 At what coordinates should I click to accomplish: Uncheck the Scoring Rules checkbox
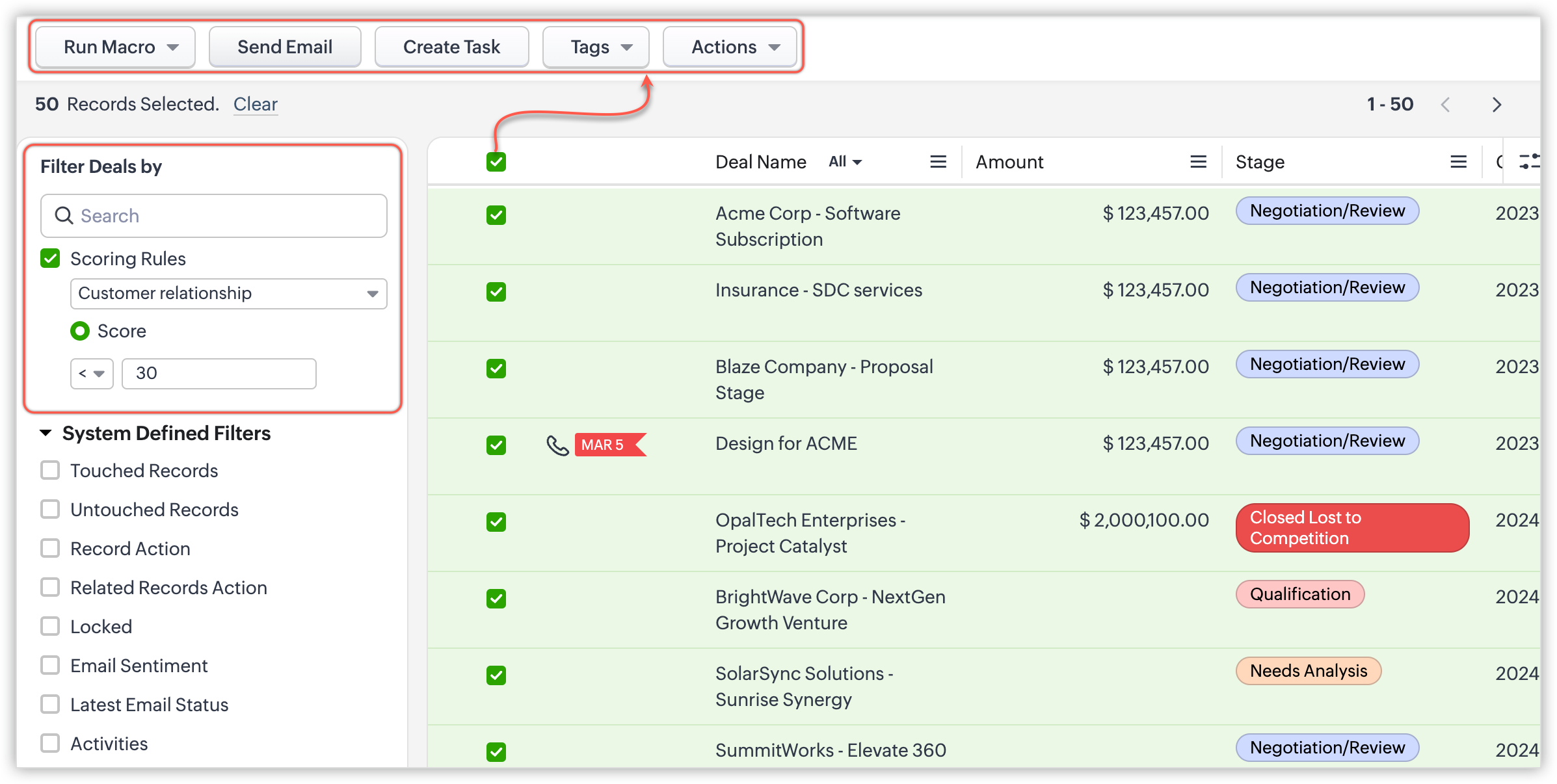[51, 259]
